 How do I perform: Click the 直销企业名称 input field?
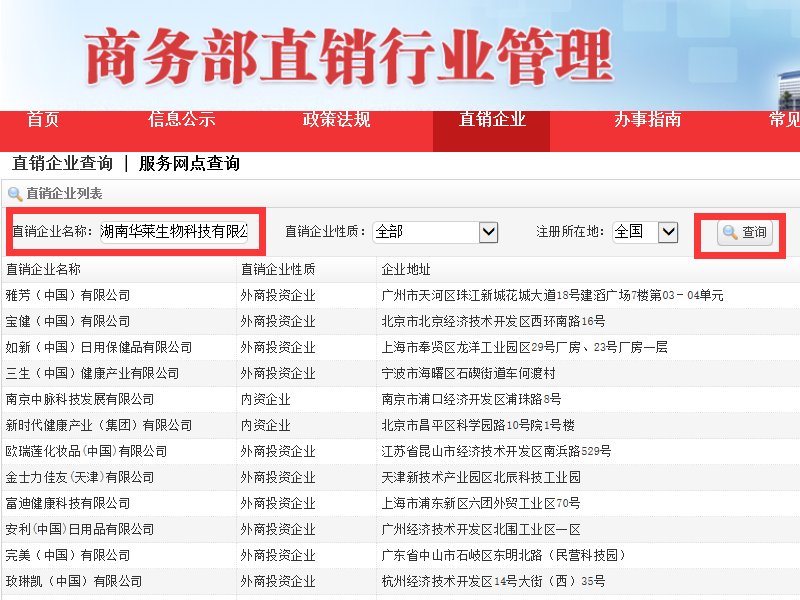pyautogui.click(x=170, y=231)
